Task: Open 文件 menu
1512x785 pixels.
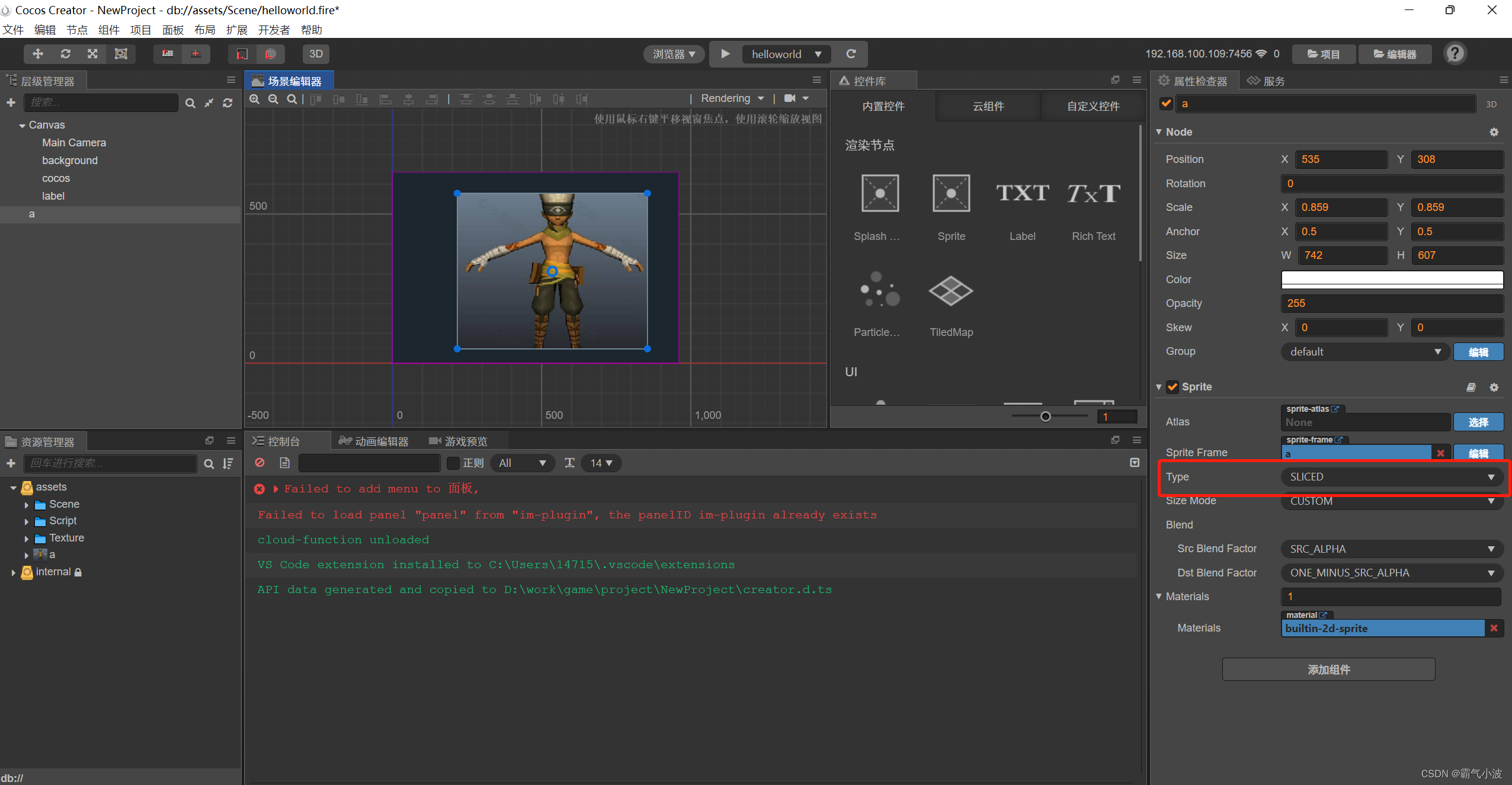Action: [13, 30]
